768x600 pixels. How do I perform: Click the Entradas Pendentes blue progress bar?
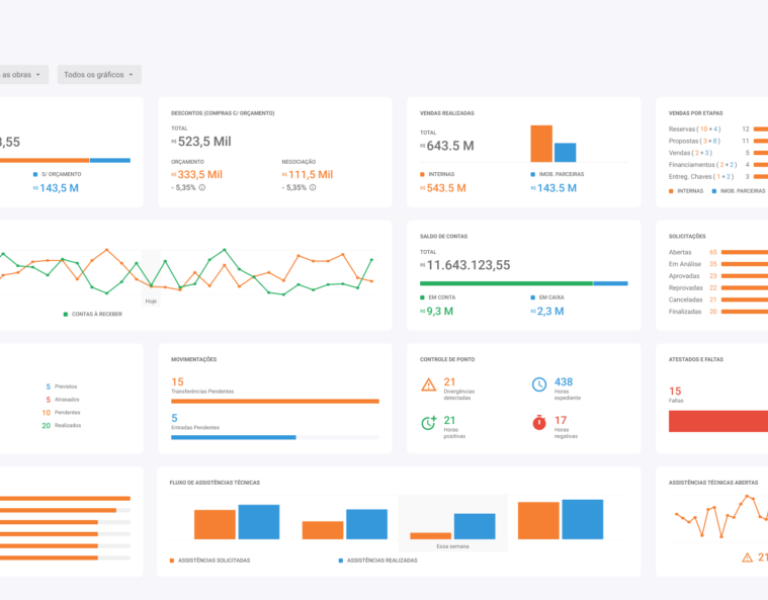pyautogui.click(x=234, y=437)
